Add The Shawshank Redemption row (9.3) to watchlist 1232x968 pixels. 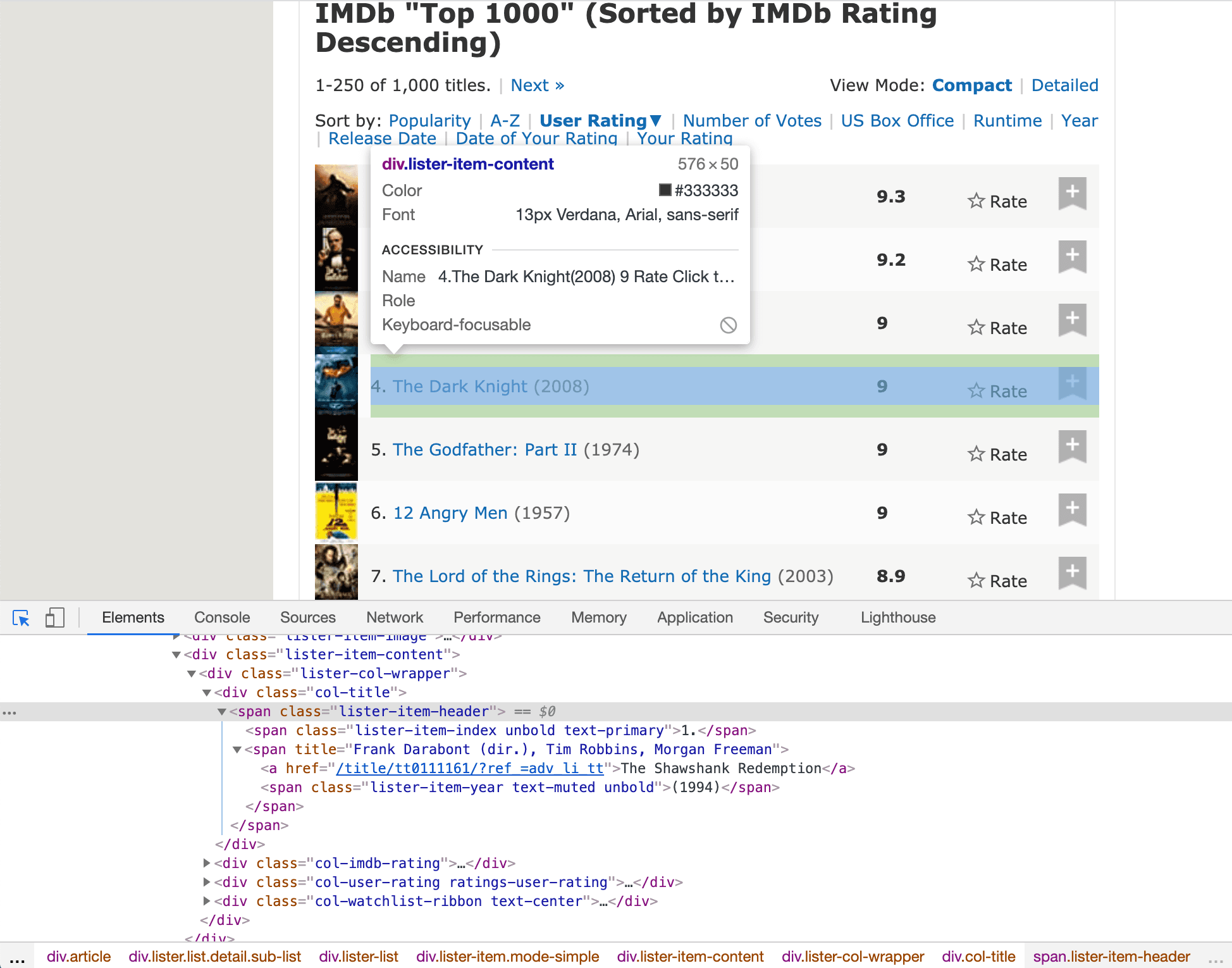(x=1073, y=193)
